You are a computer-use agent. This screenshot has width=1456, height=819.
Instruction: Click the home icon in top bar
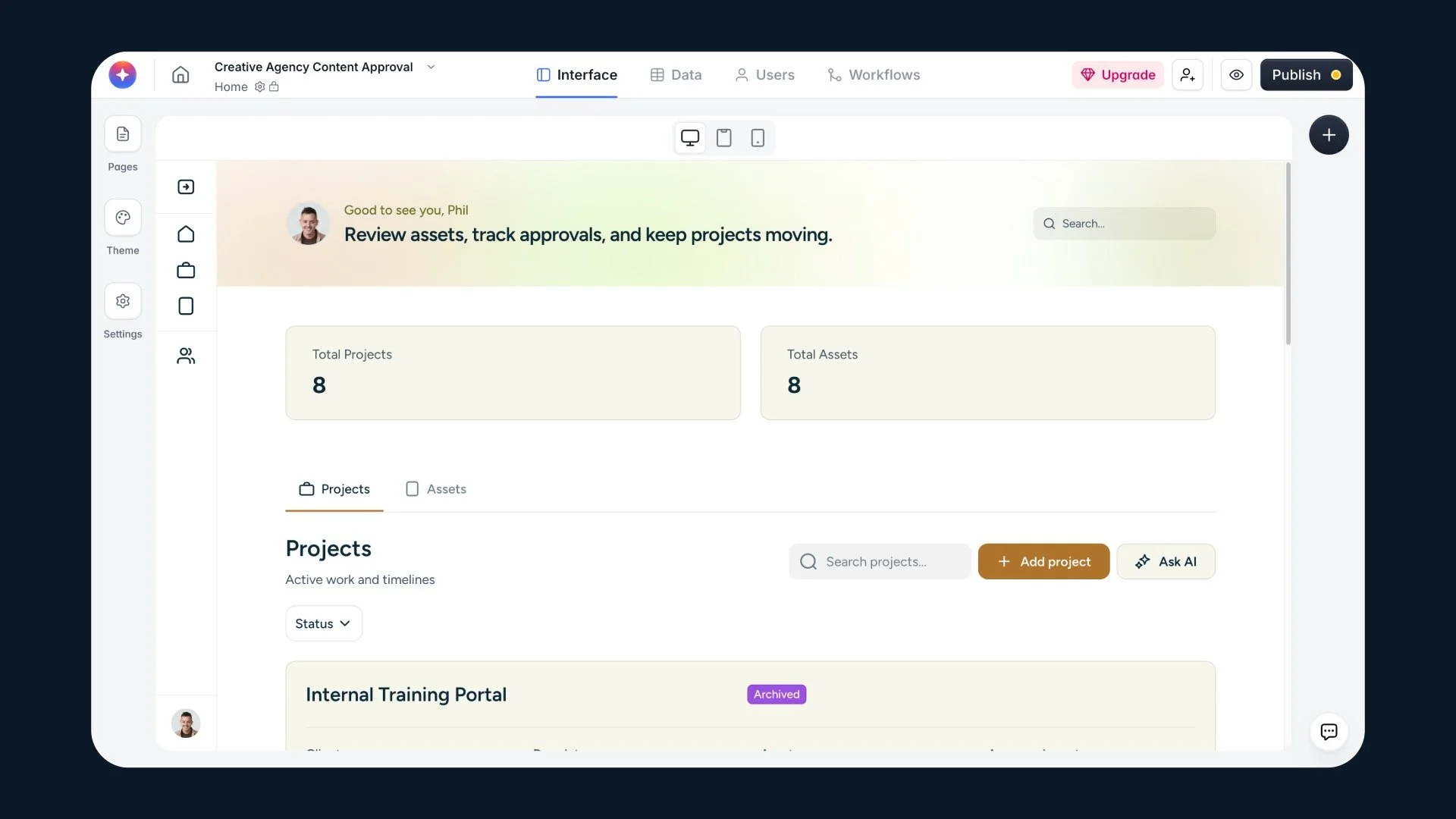180,74
